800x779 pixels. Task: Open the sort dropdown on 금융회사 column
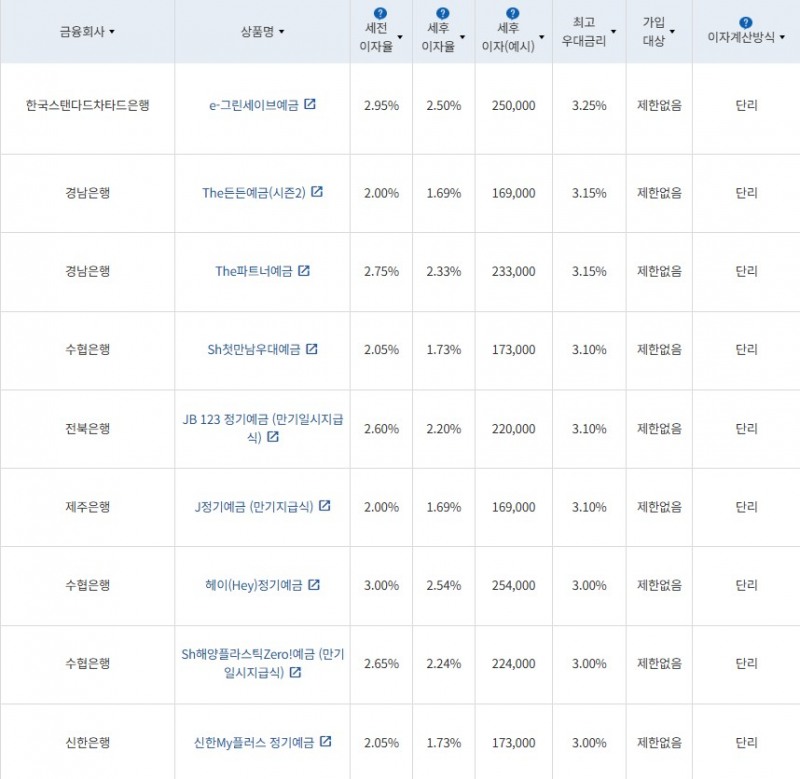point(114,31)
